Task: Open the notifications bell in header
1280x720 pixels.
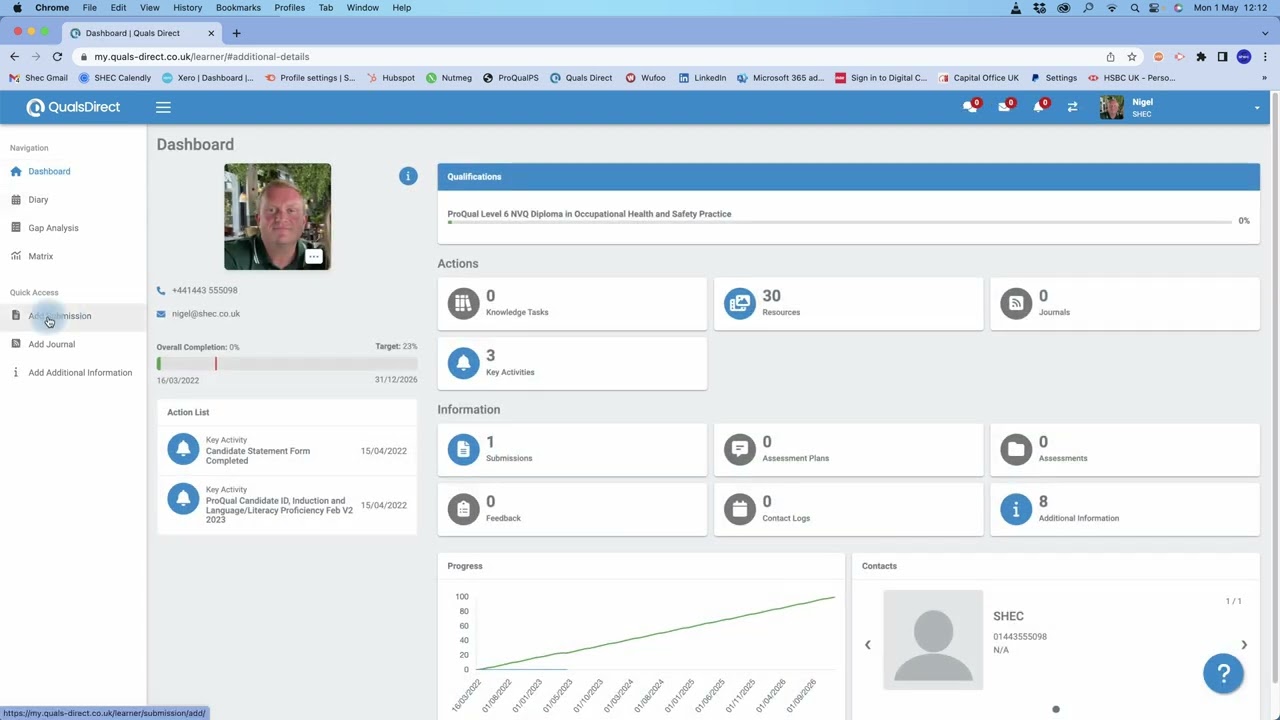Action: (x=1038, y=106)
